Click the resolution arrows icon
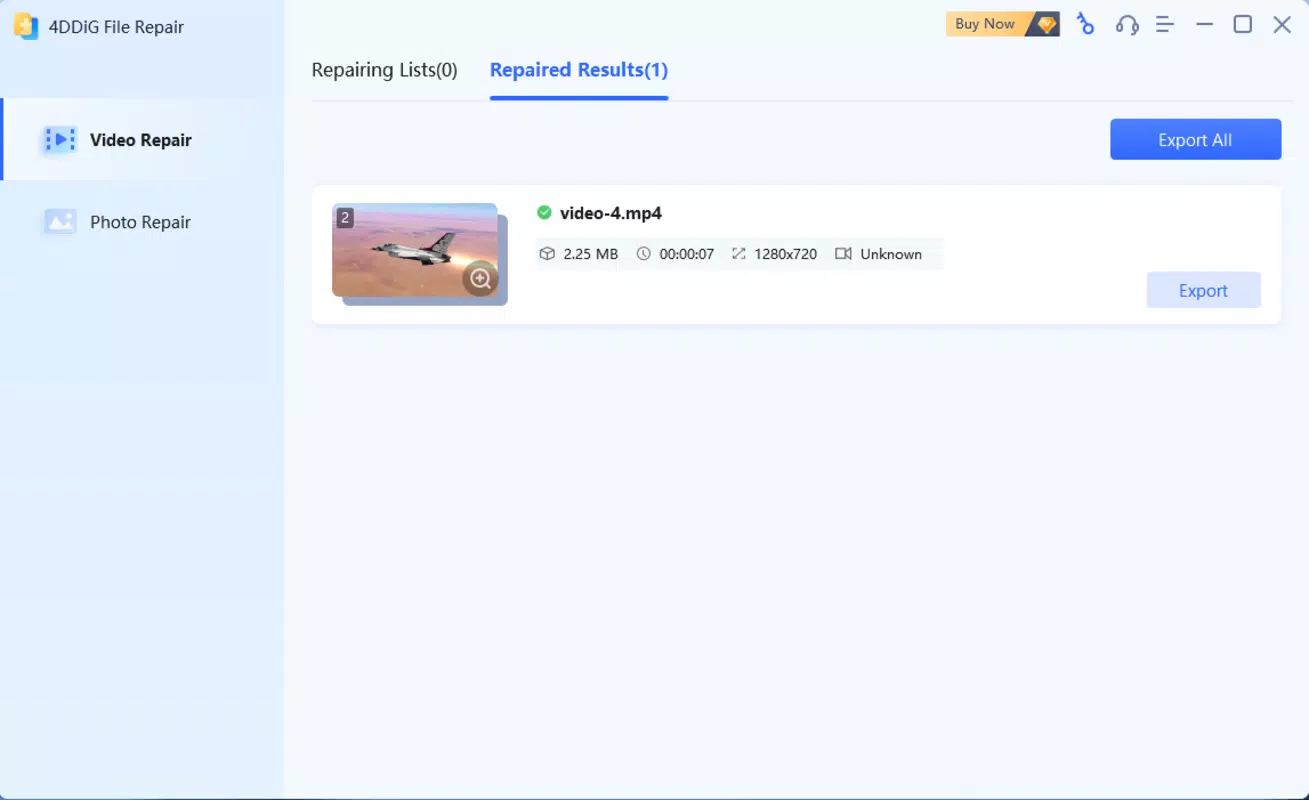 click(739, 254)
